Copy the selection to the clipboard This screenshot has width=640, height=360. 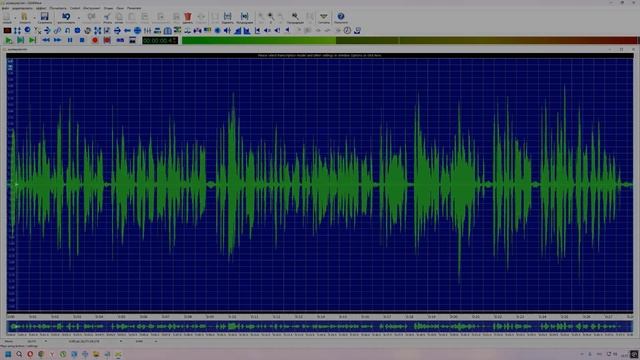[x=119, y=17]
